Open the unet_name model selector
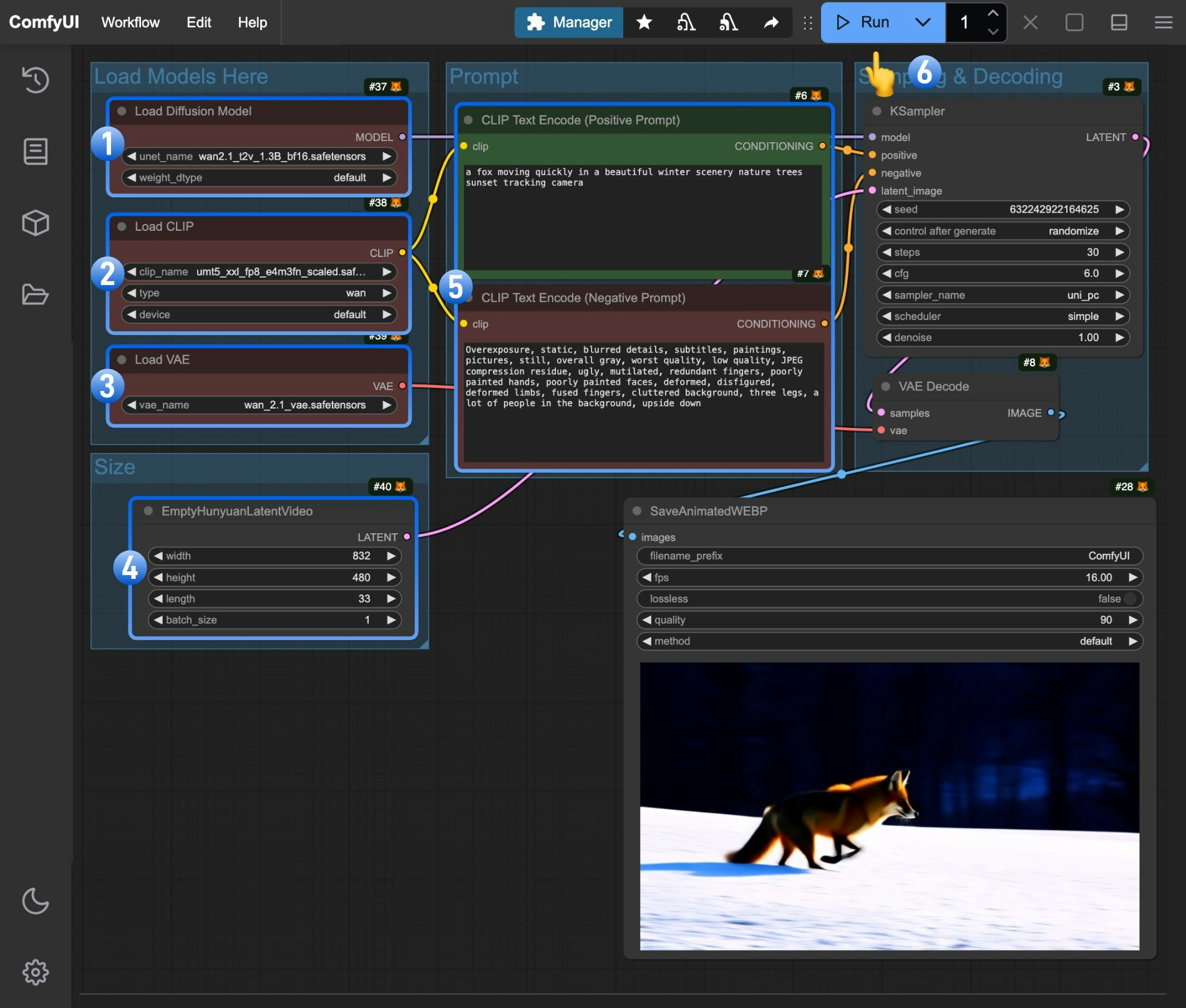Viewport: 1186px width, 1008px height. pos(262,157)
